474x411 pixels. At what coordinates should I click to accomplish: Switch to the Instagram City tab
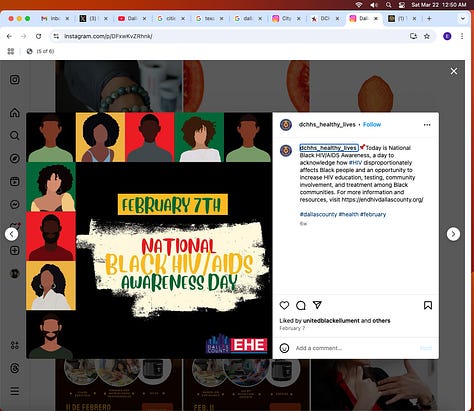coord(286,19)
